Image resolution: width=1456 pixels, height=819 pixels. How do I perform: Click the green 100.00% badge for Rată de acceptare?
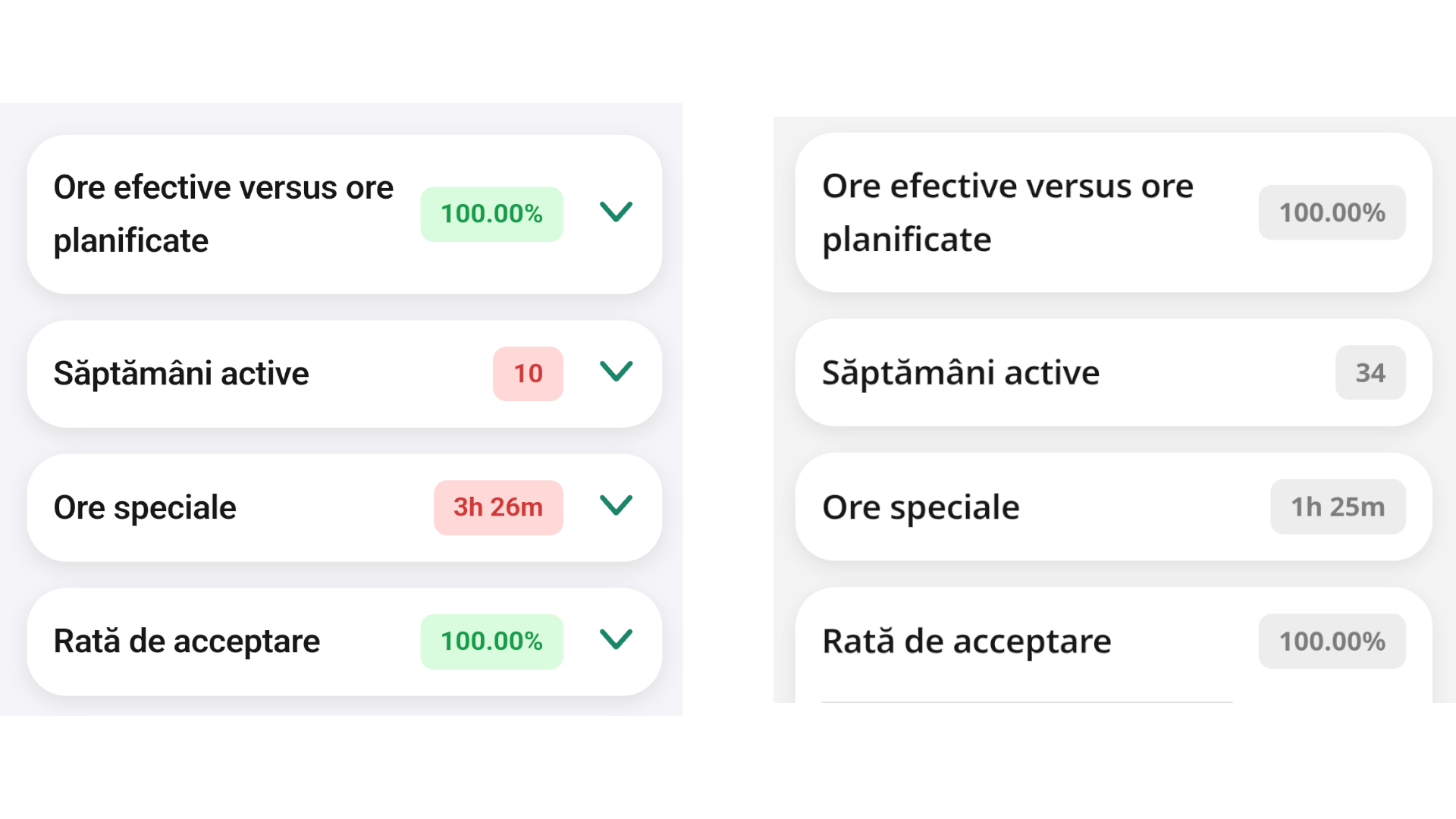pyautogui.click(x=491, y=642)
